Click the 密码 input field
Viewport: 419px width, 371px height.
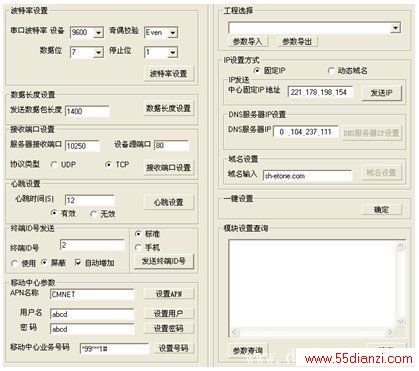[92, 329]
